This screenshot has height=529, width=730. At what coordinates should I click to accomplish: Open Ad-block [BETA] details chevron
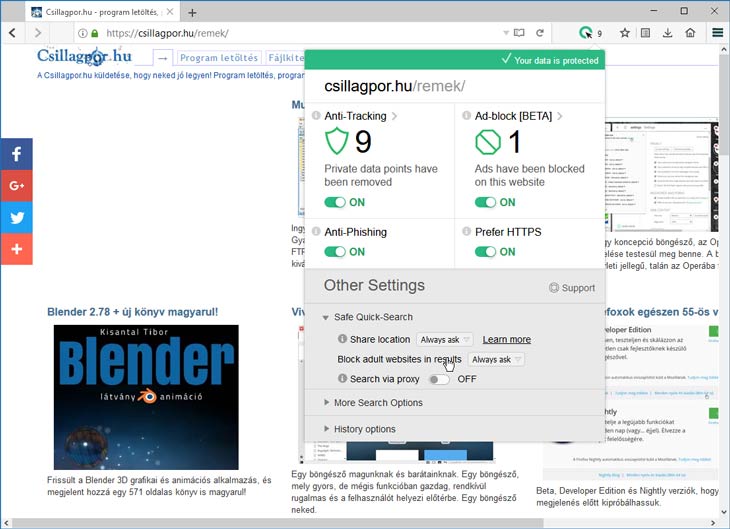pyautogui.click(x=560, y=116)
